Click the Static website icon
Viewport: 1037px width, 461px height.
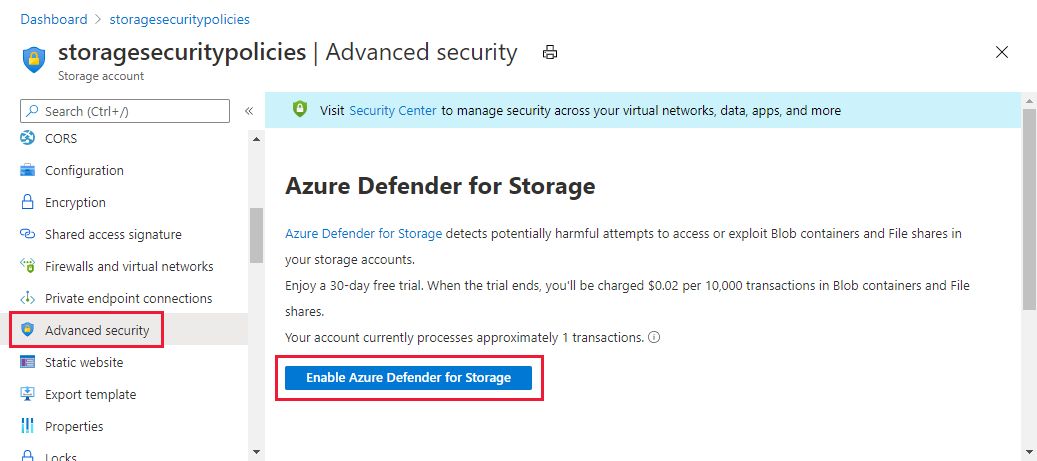coord(27,362)
